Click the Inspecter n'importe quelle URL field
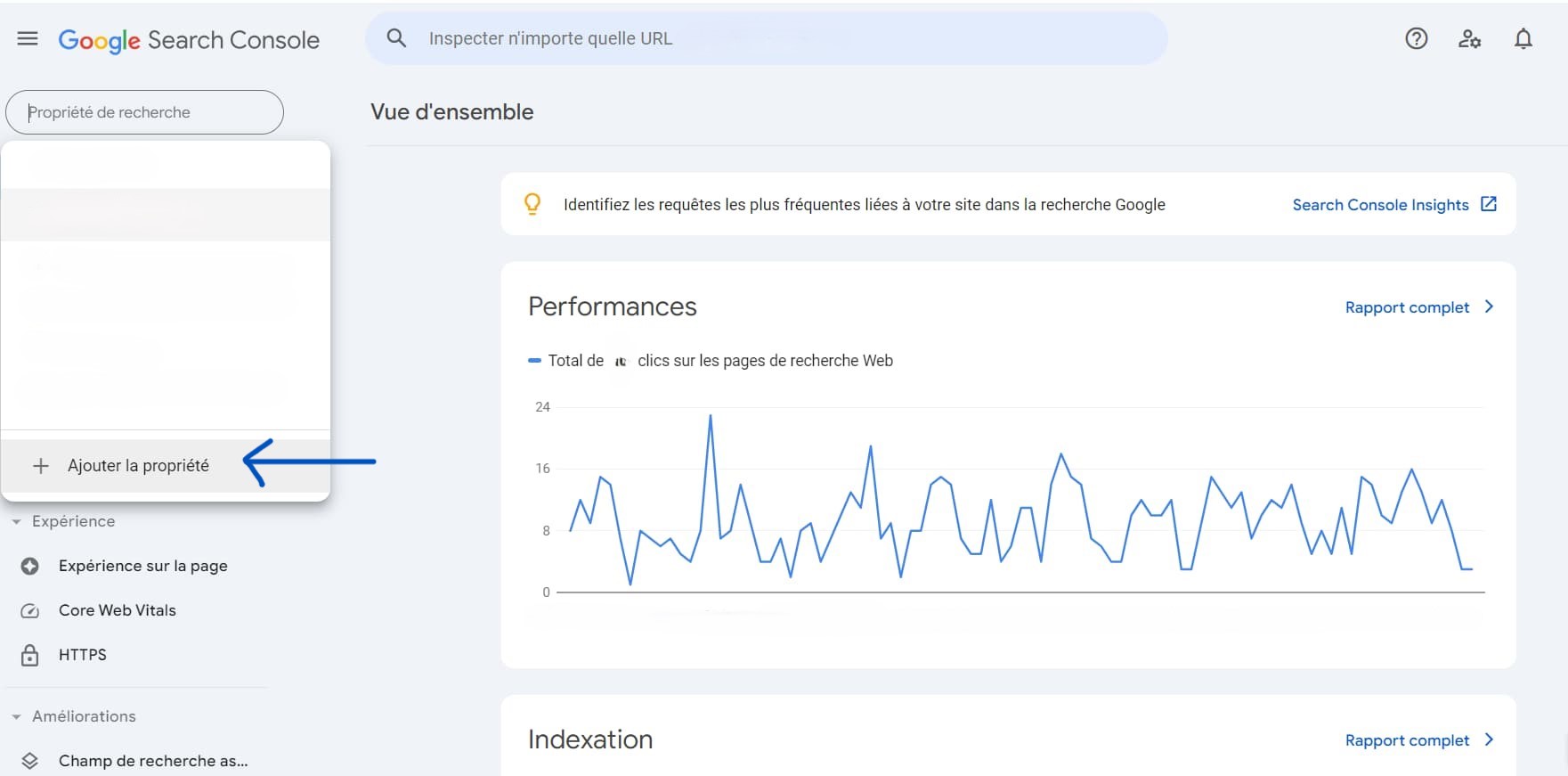Image resolution: width=1568 pixels, height=776 pixels. pyautogui.click(x=766, y=38)
